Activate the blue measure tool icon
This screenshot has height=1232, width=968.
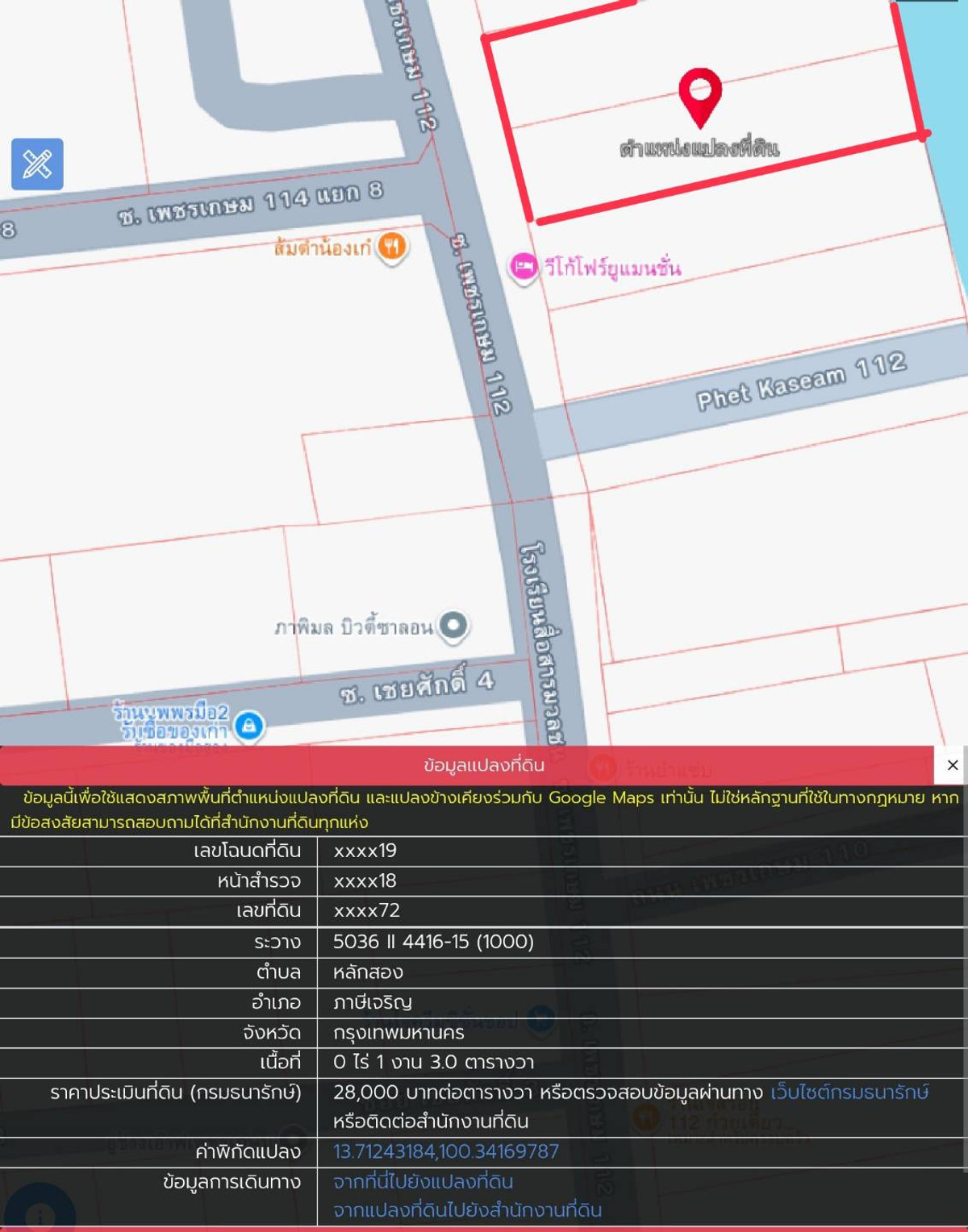37,164
